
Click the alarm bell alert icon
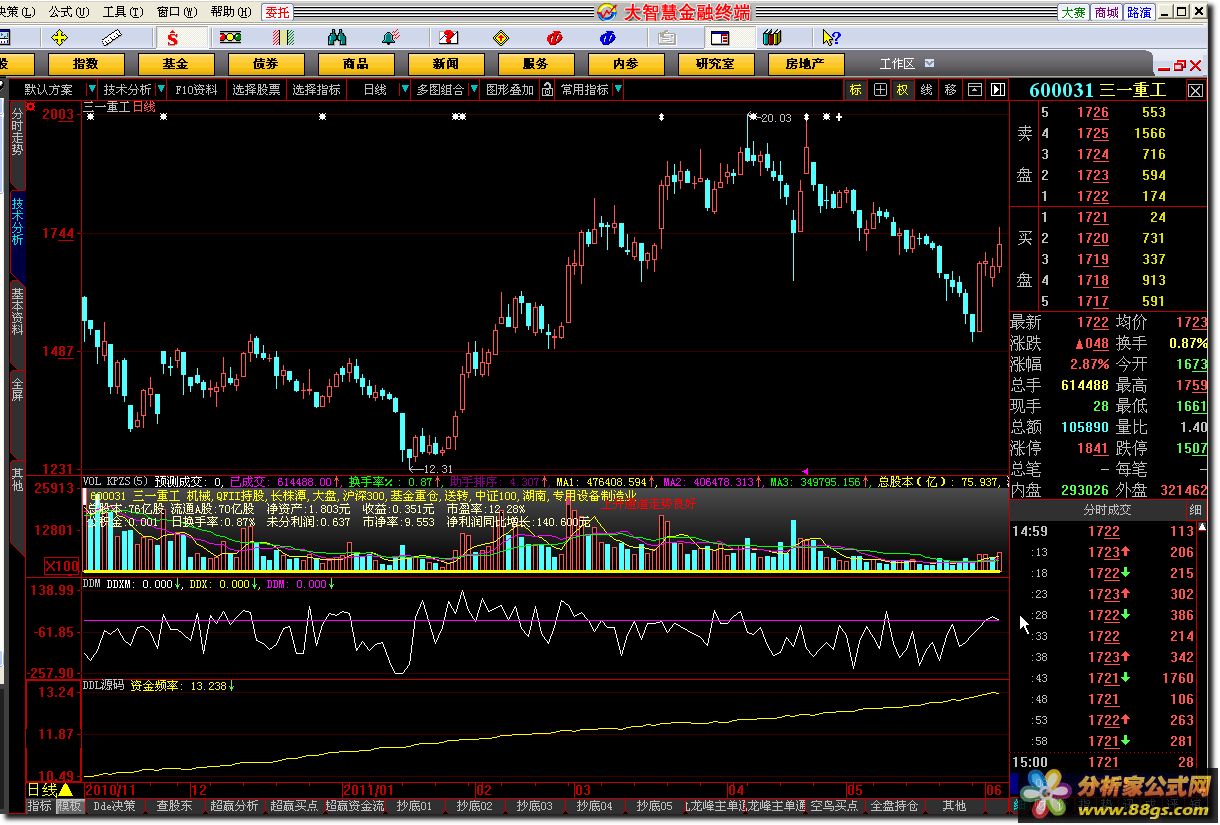[x=391, y=38]
